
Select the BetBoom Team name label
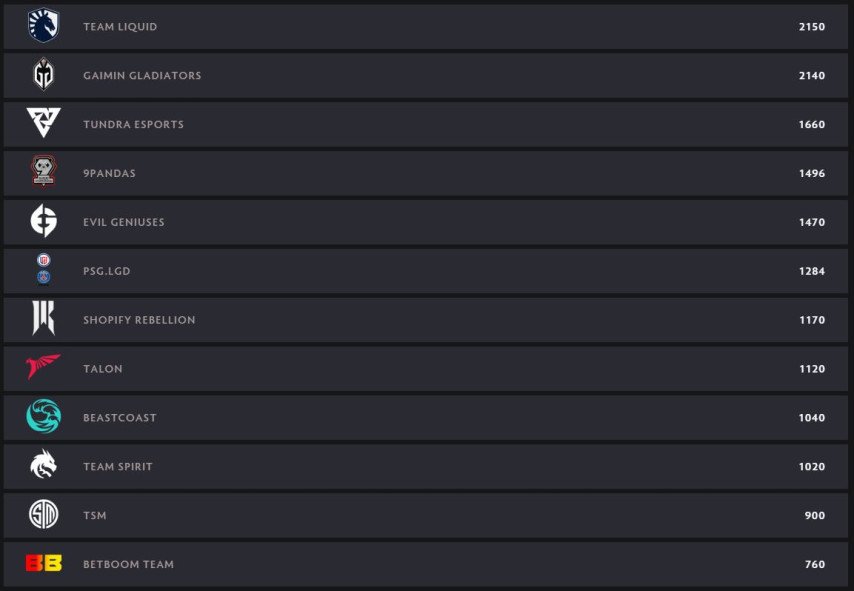[x=130, y=563]
